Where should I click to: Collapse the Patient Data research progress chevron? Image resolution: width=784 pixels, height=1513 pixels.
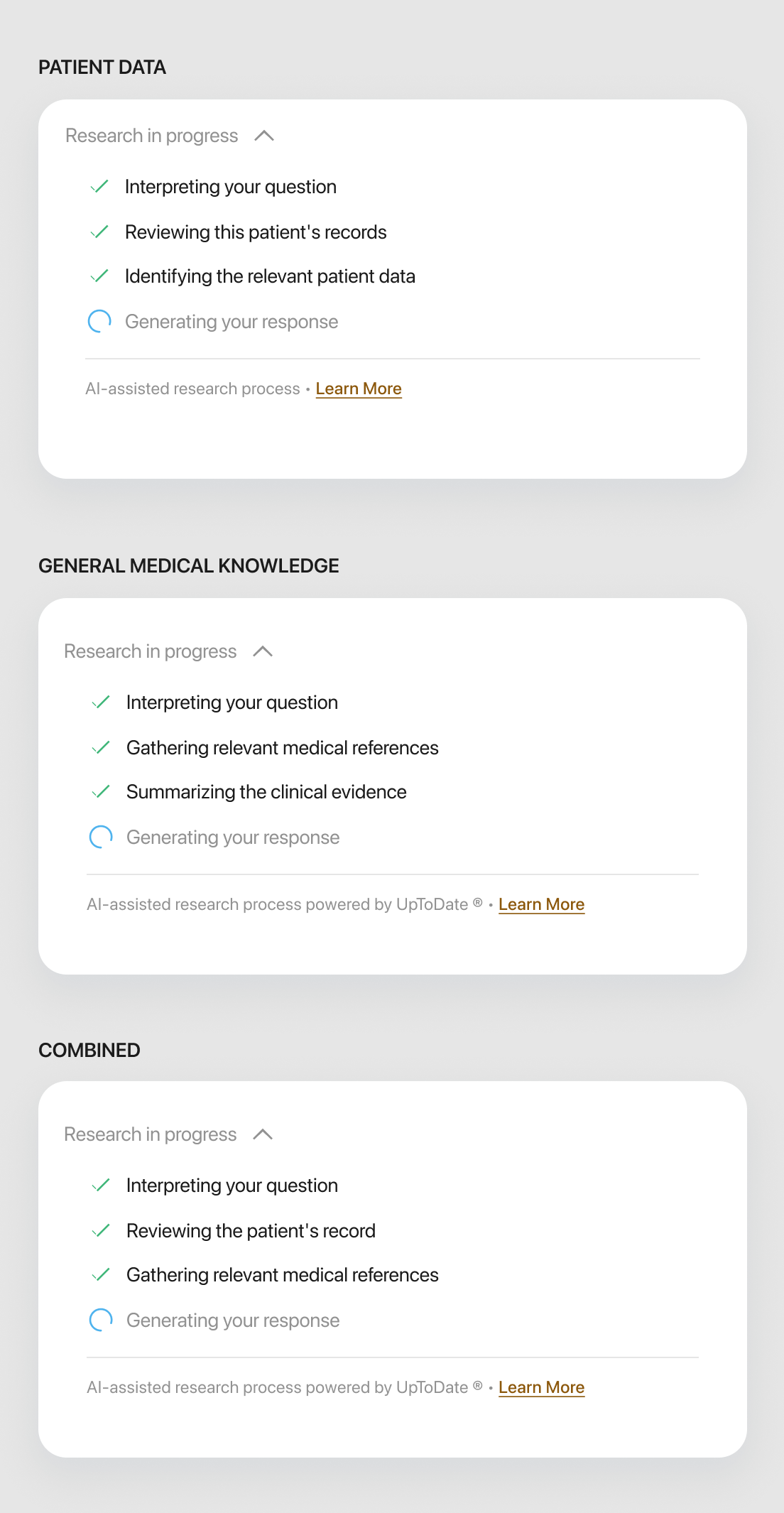pos(264,136)
